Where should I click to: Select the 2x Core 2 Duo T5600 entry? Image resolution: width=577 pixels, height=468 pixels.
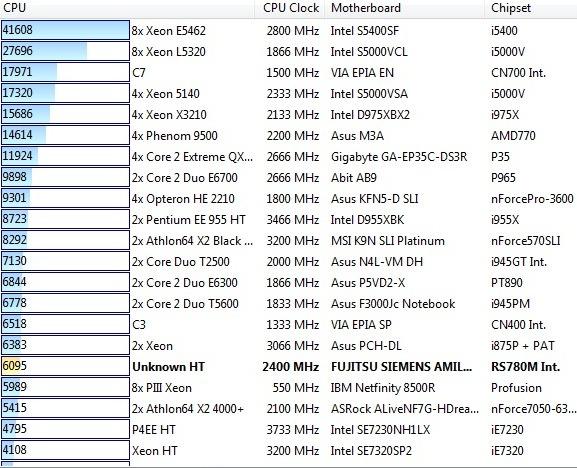click(185, 304)
